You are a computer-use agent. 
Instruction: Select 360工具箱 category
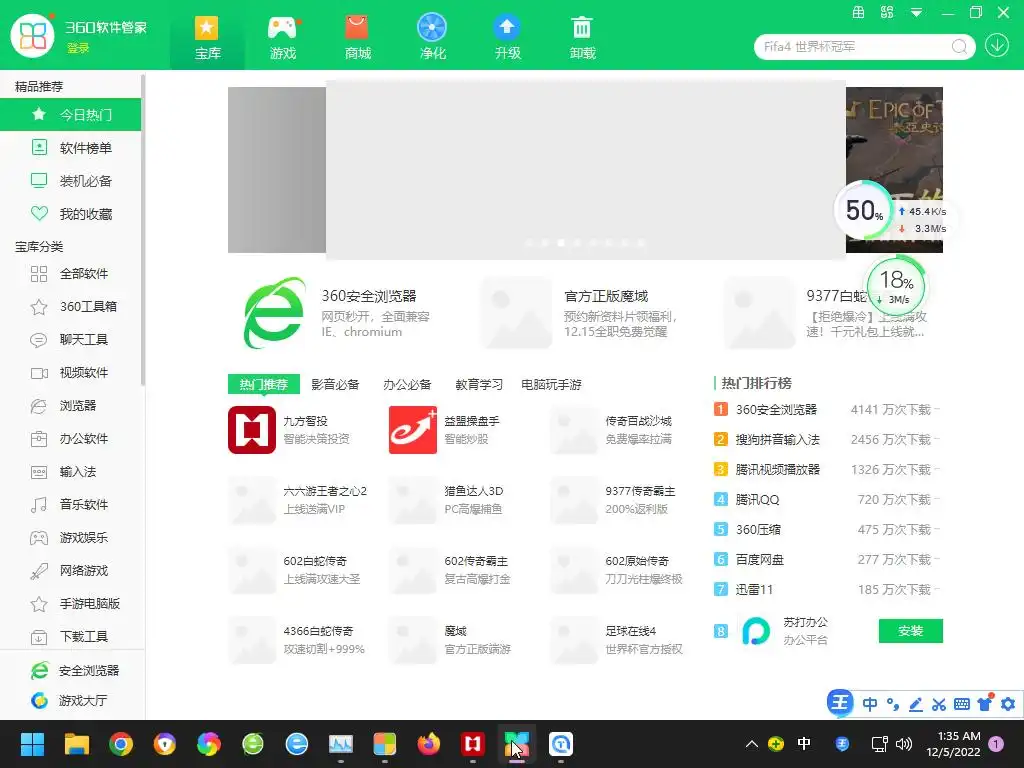click(71, 306)
